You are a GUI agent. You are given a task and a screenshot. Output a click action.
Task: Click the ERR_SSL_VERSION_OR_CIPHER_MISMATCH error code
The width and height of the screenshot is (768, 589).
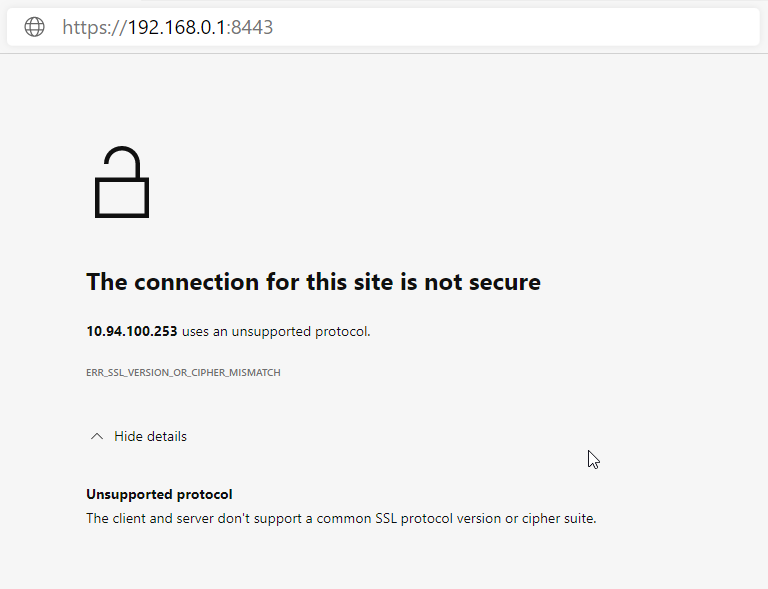click(183, 372)
